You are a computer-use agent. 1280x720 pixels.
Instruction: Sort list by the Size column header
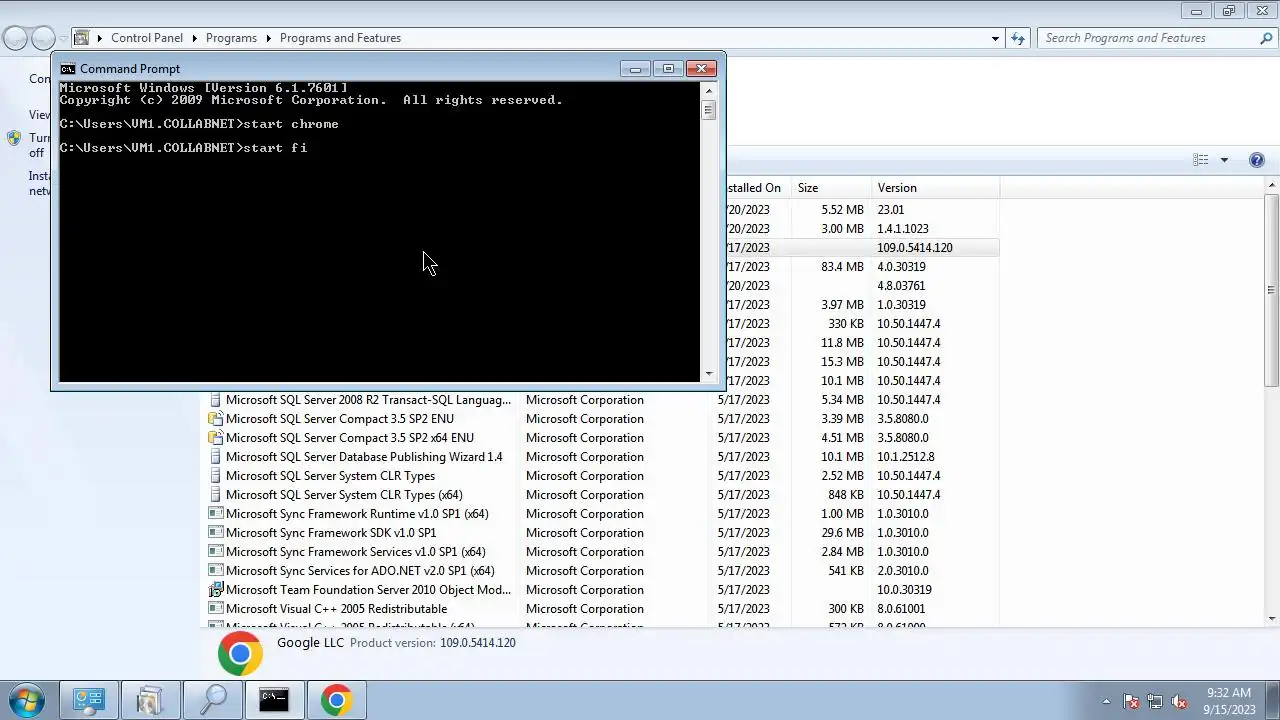pos(830,188)
